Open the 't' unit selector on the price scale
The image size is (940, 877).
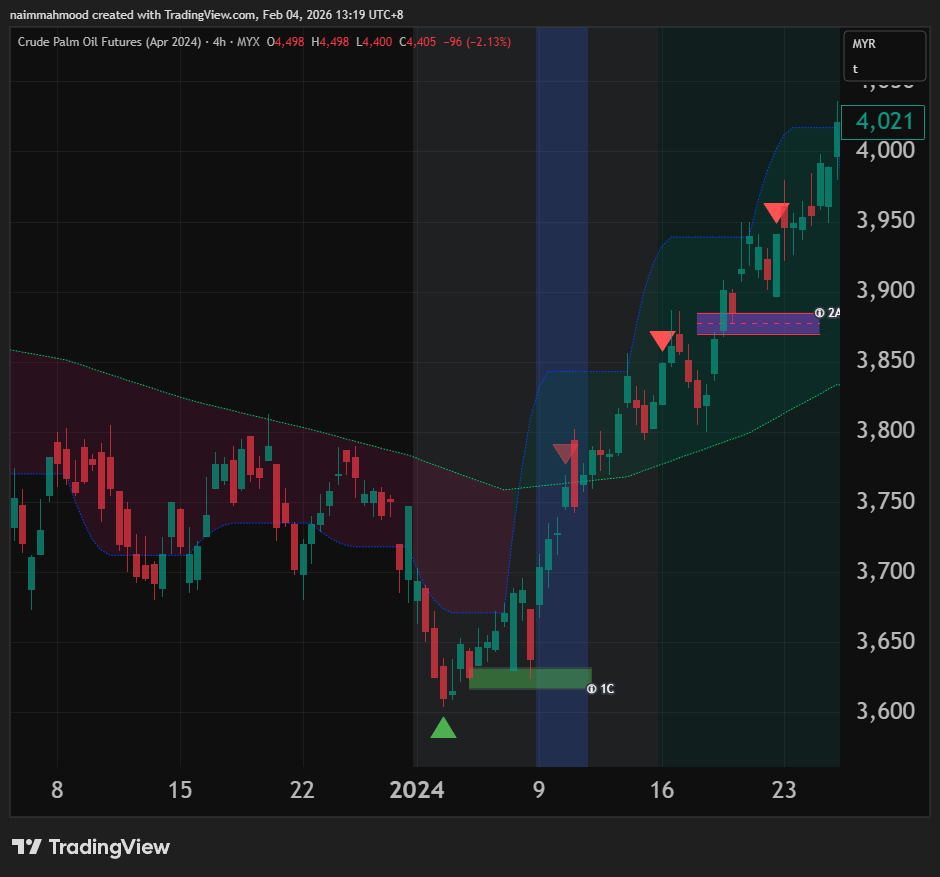[856, 70]
